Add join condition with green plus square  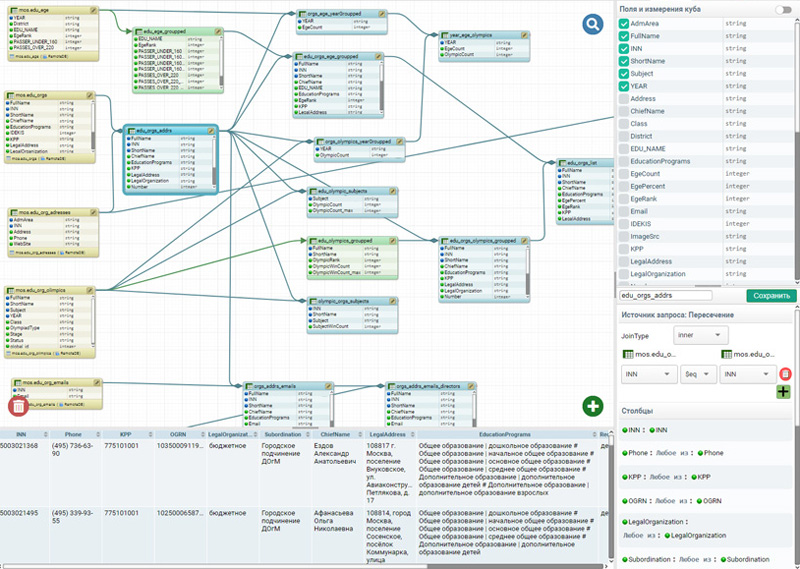click(783, 392)
